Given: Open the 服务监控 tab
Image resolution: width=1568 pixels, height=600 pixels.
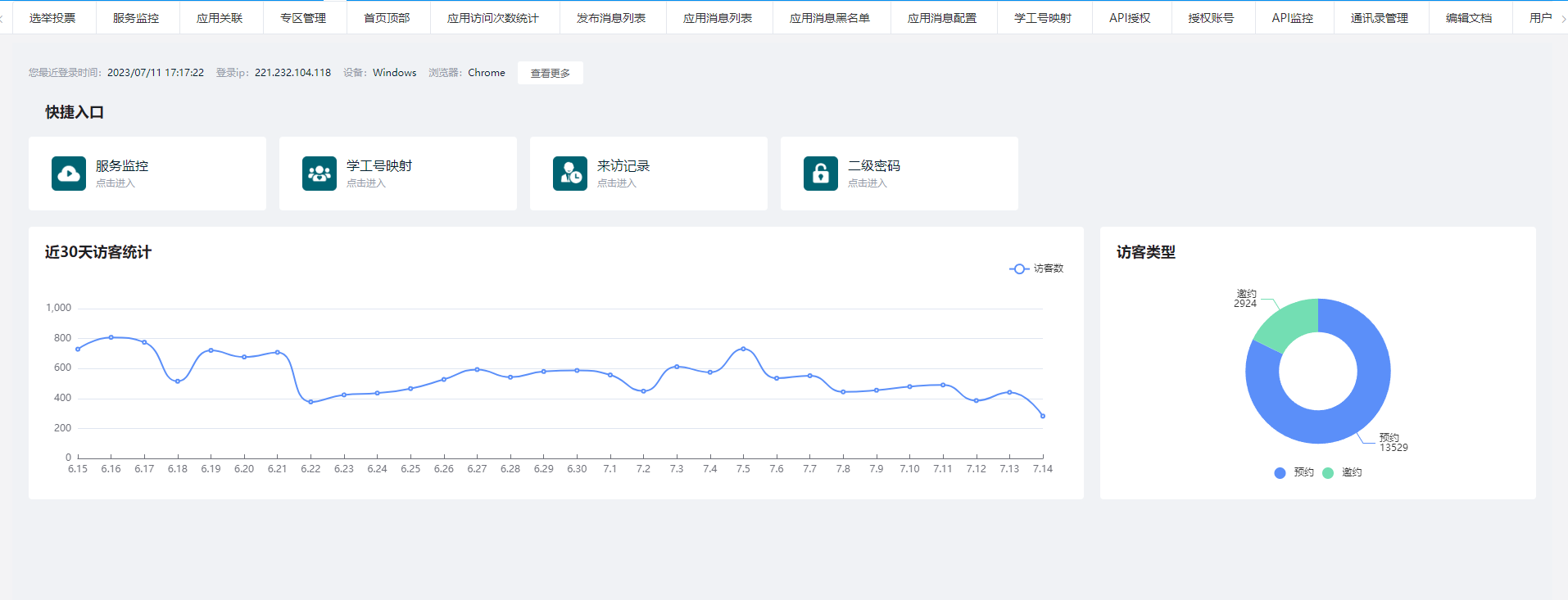Looking at the screenshot, I should pyautogui.click(x=136, y=17).
